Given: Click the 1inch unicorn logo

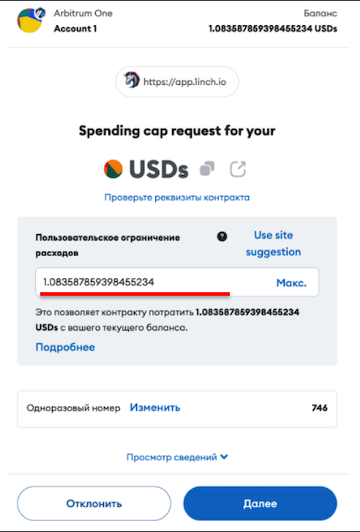Looking at the screenshot, I should pos(132,80).
